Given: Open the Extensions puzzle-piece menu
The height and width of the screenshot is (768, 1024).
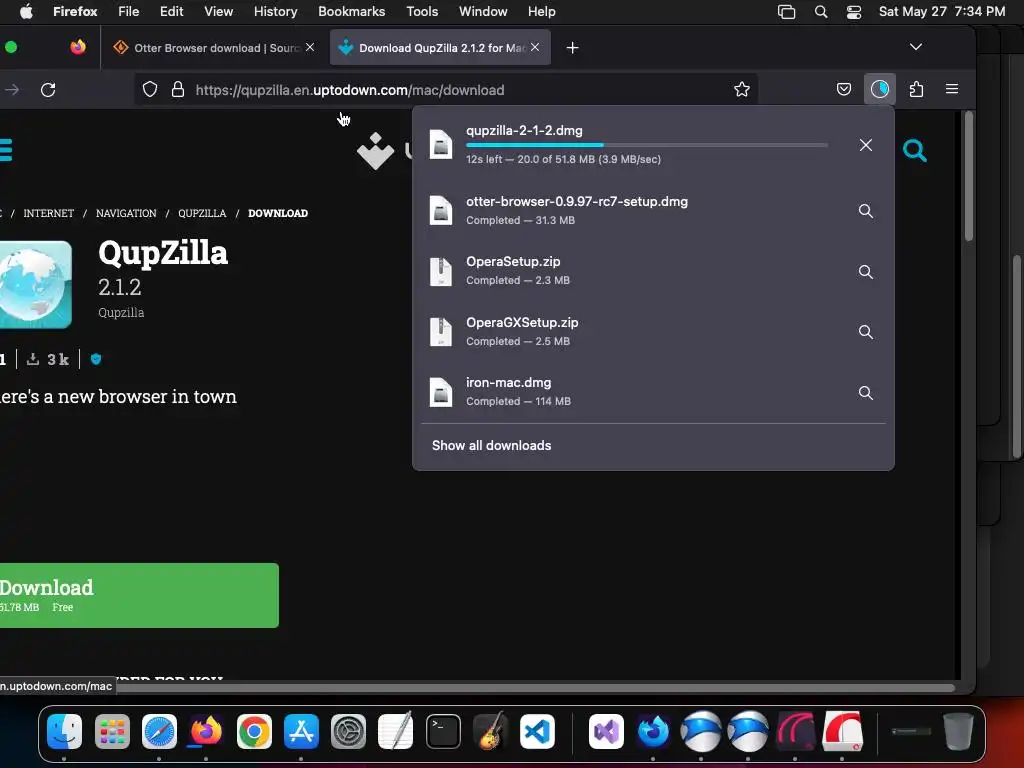Looking at the screenshot, I should 916,89.
